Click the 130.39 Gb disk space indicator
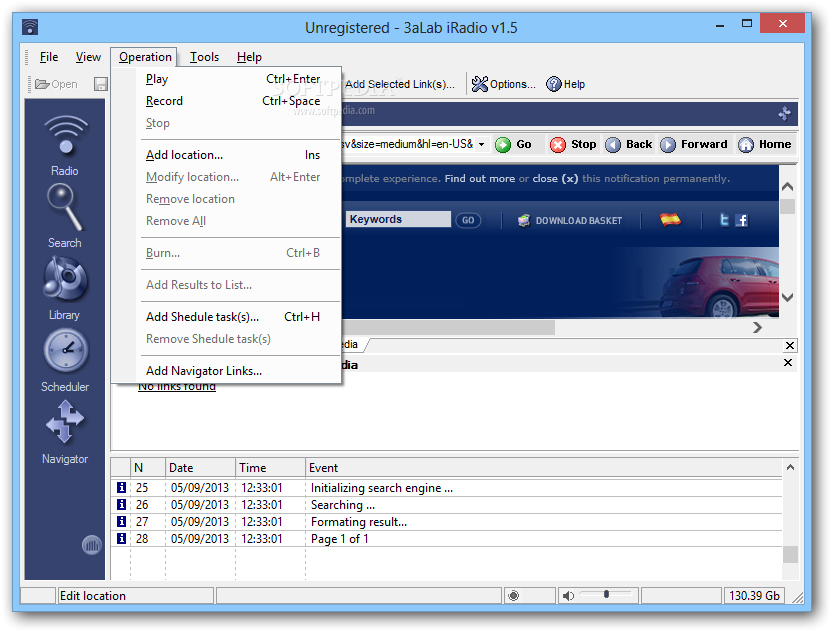This screenshot has width=832, height=632. 754,596
